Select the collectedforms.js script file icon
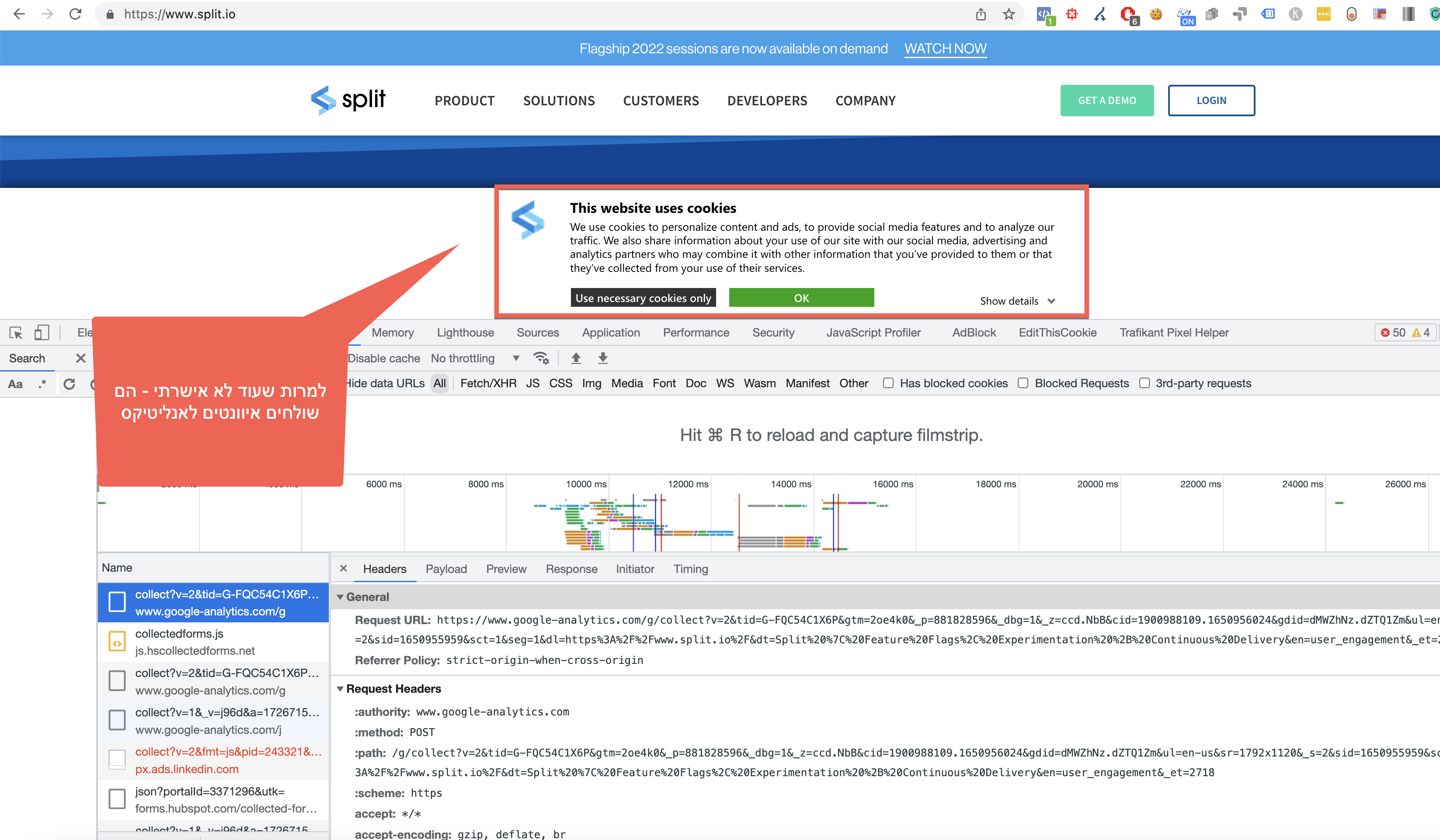This screenshot has height=840, width=1440. tap(117, 642)
